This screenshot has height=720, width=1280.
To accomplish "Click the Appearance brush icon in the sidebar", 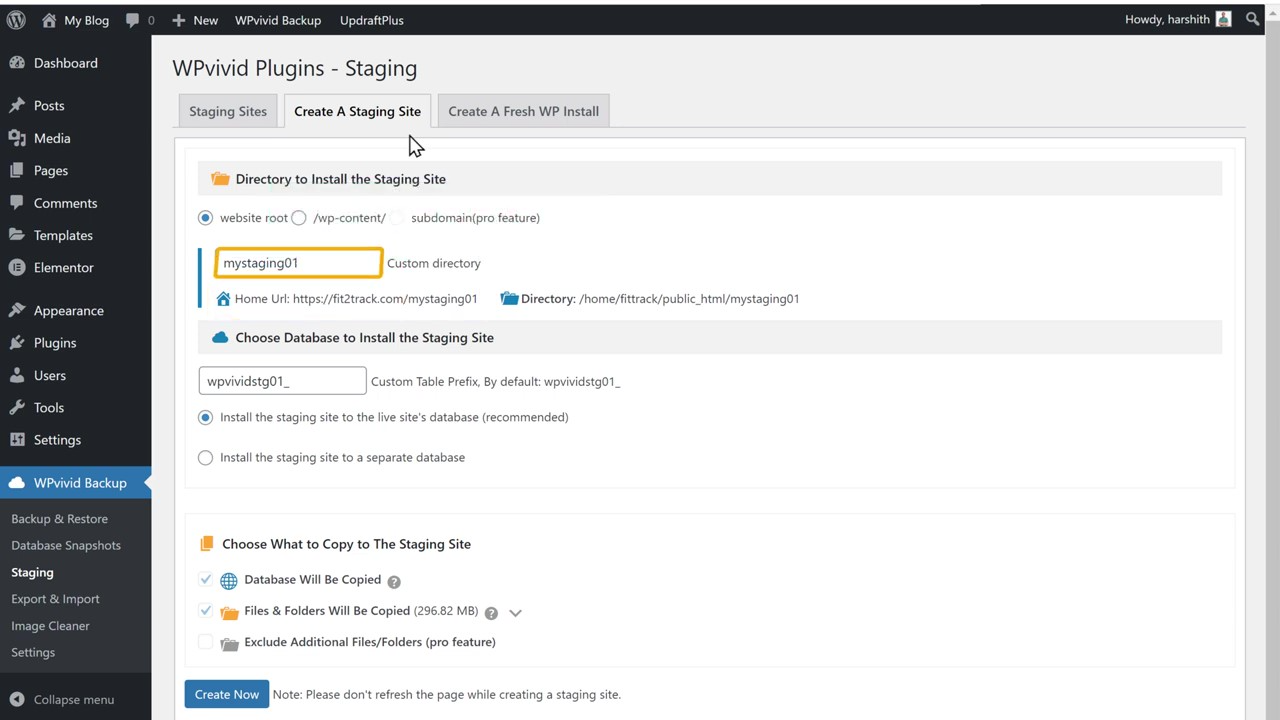I will tap(17, 310).
